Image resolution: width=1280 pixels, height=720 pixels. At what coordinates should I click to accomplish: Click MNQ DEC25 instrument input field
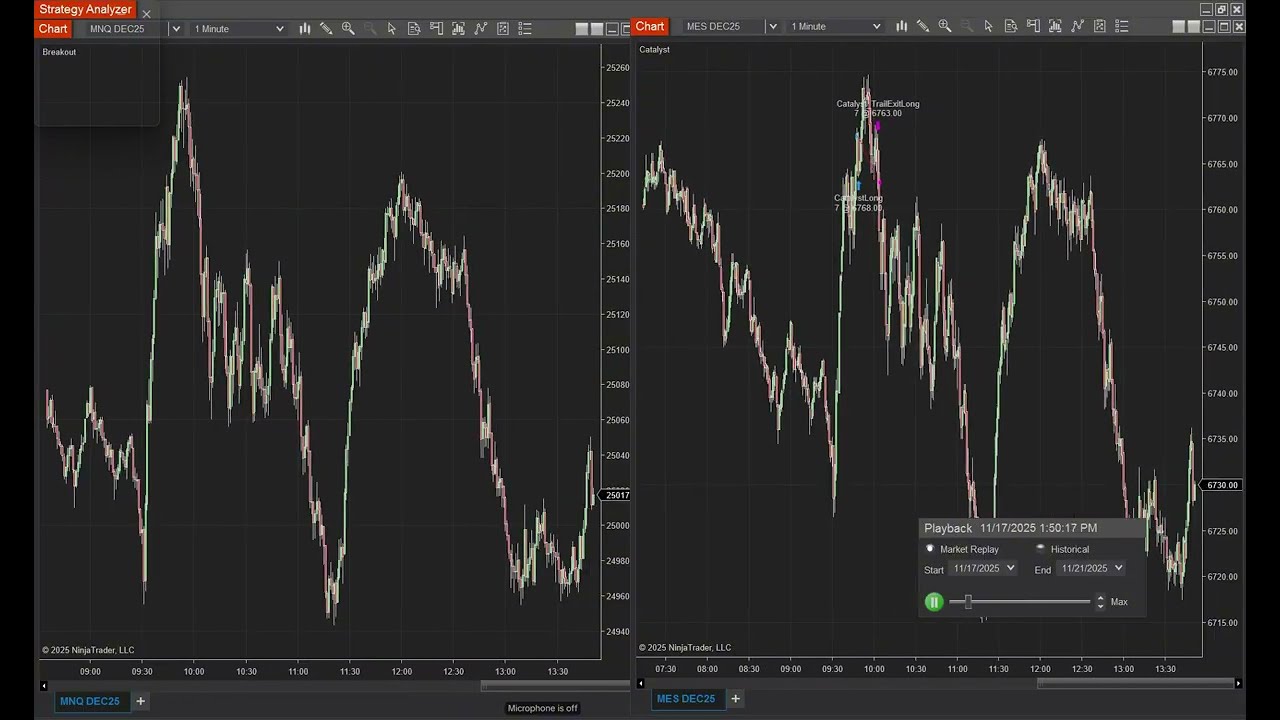point(126,29)
